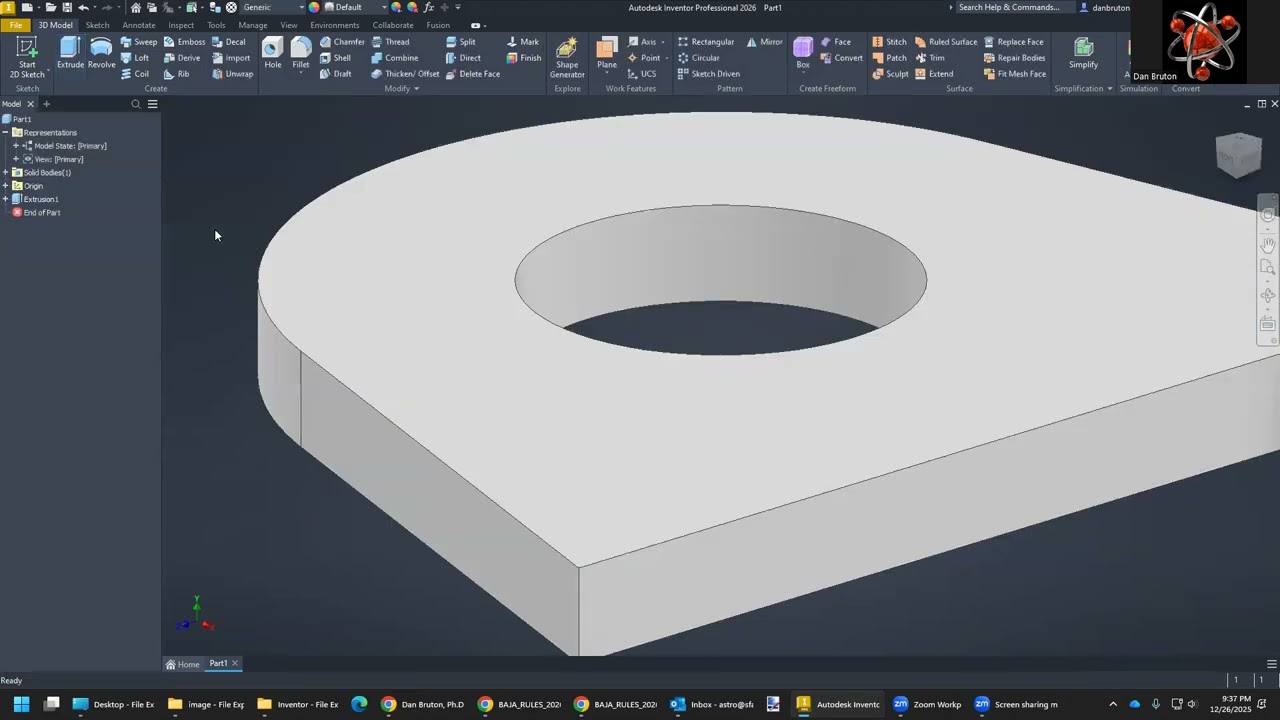Open the model browser hamburger menu
Image resolution: width=1280 pixels, height=720 pixels.
click(x=153, y=104)
